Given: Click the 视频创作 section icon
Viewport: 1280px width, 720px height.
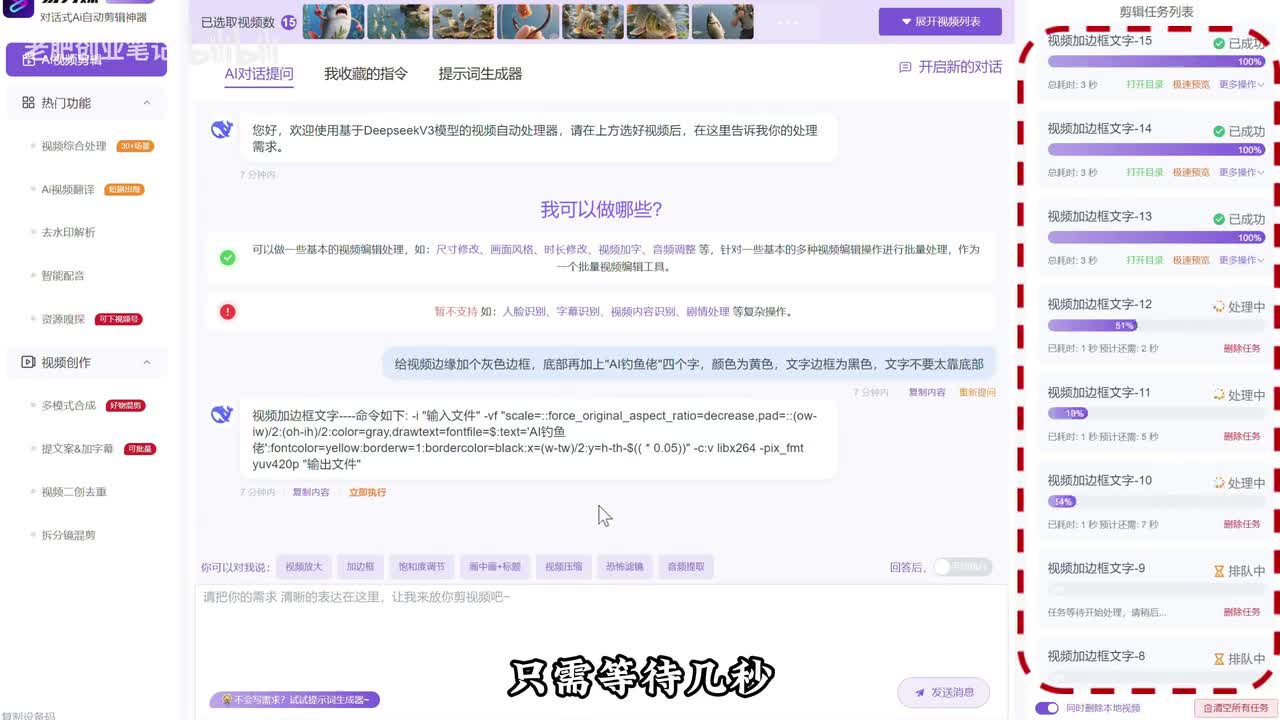Looking at the screenshot, I should [x=28, y=362].
